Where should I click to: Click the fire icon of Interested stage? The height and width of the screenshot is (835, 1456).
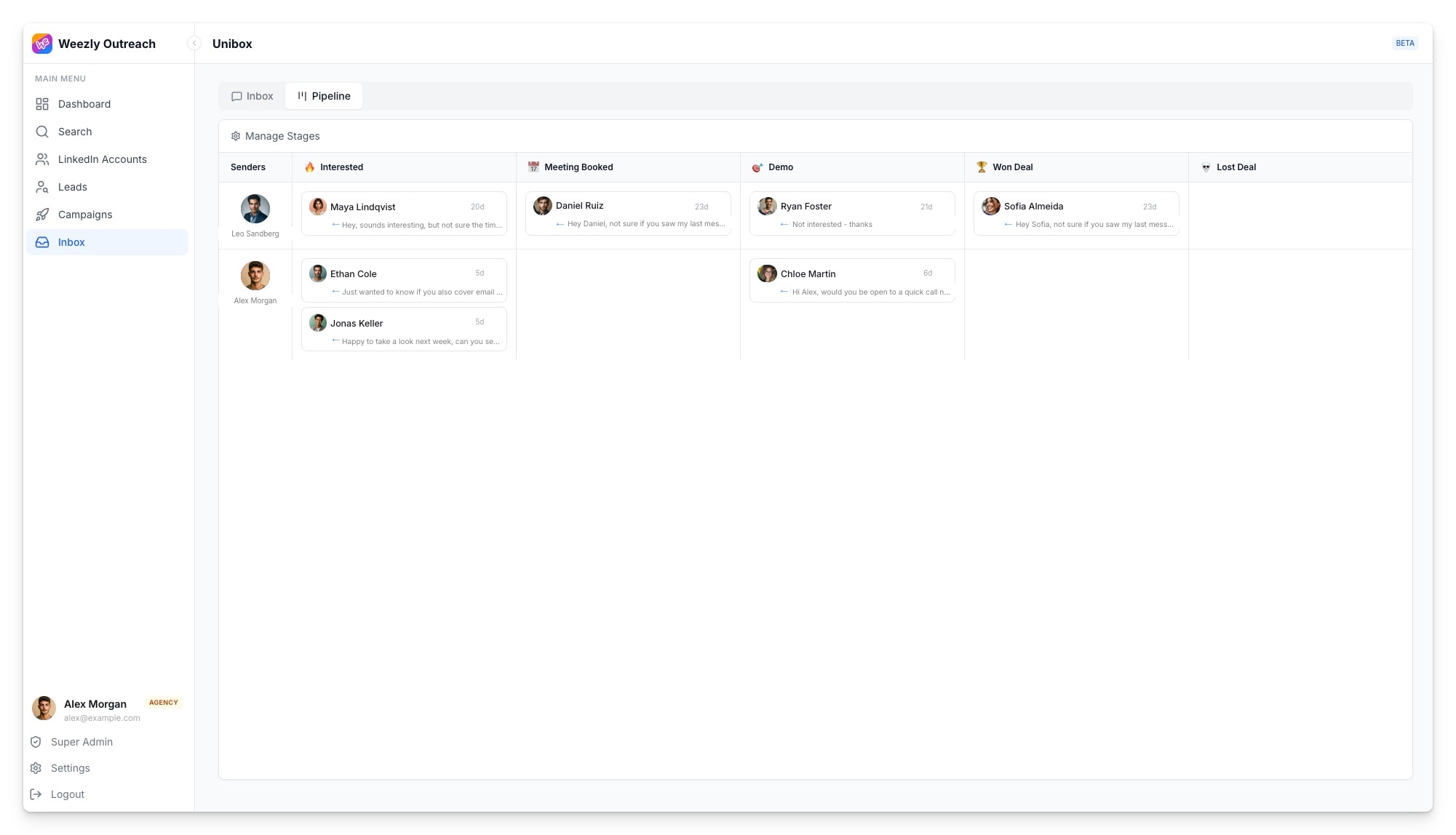click(x=310, y=167)
